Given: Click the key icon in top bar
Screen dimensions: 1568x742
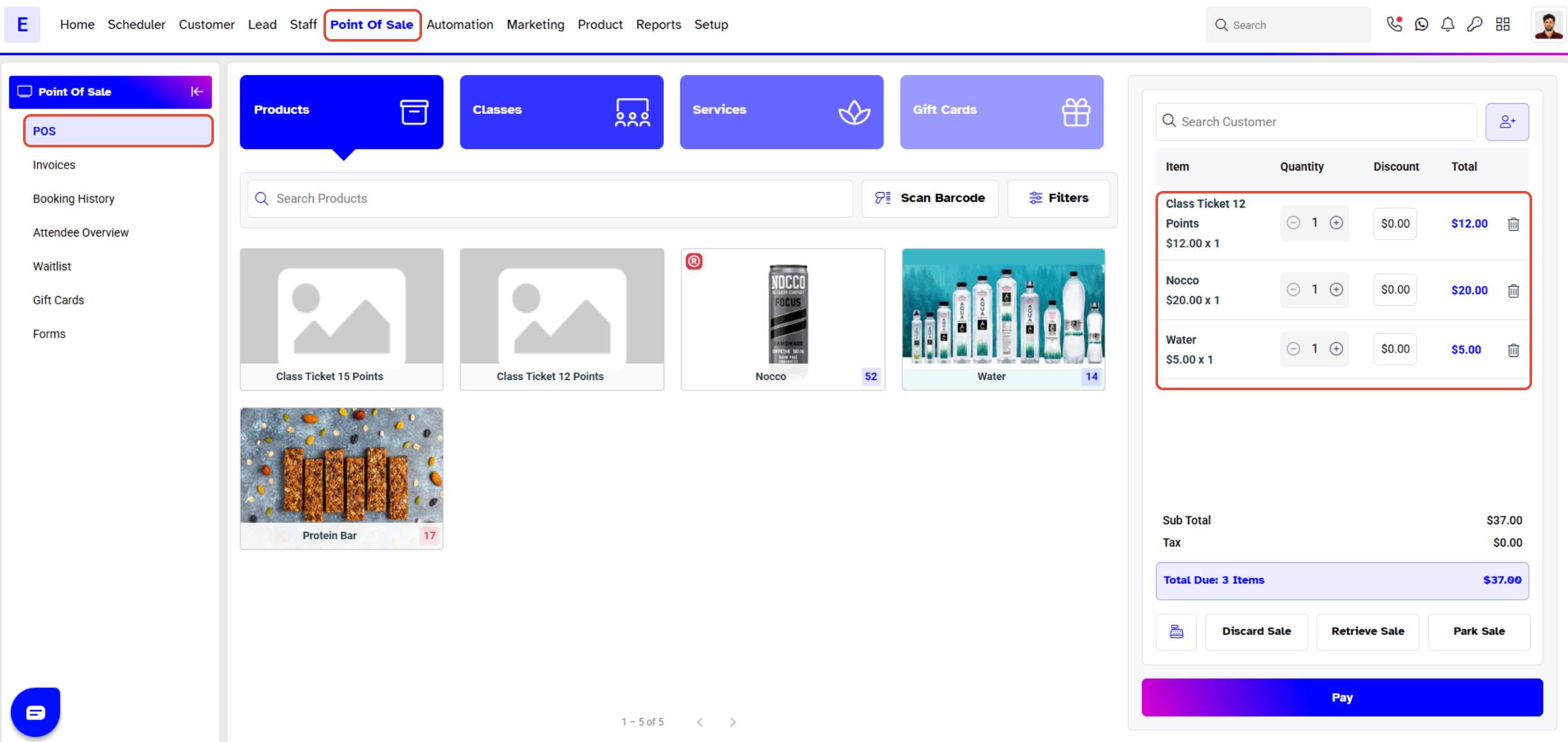Looking at the screenshot, I should pyautogui.click(x=1474, y=24).
